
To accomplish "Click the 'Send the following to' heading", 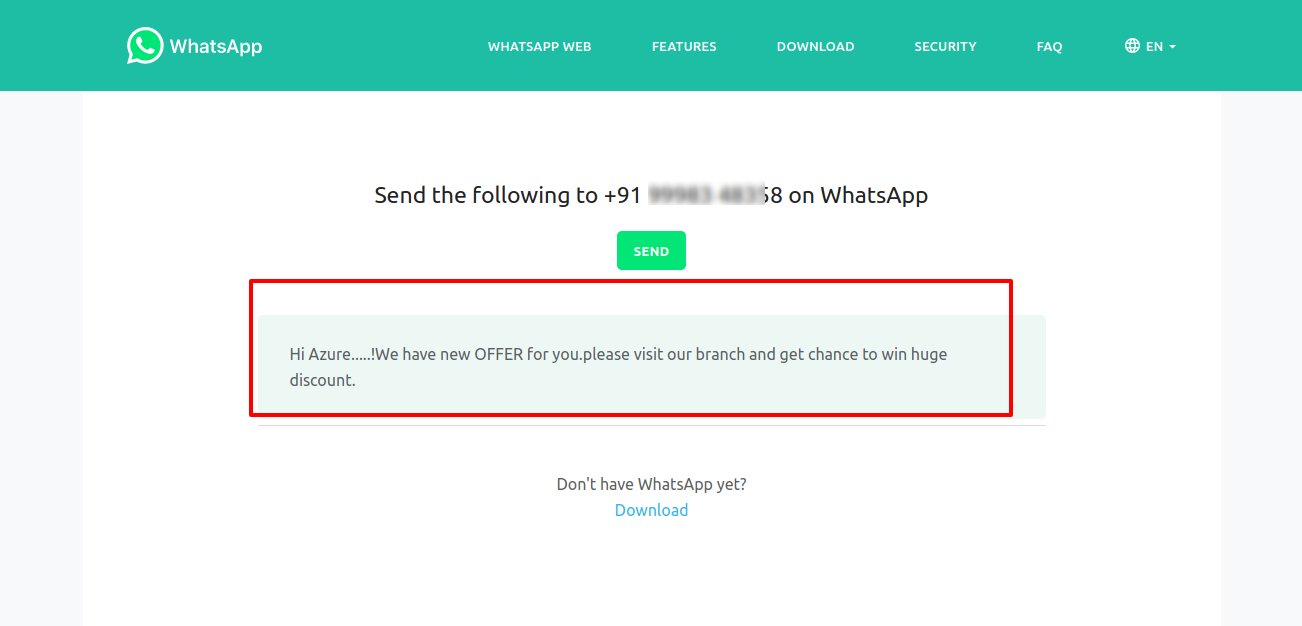I will (486, 196).
